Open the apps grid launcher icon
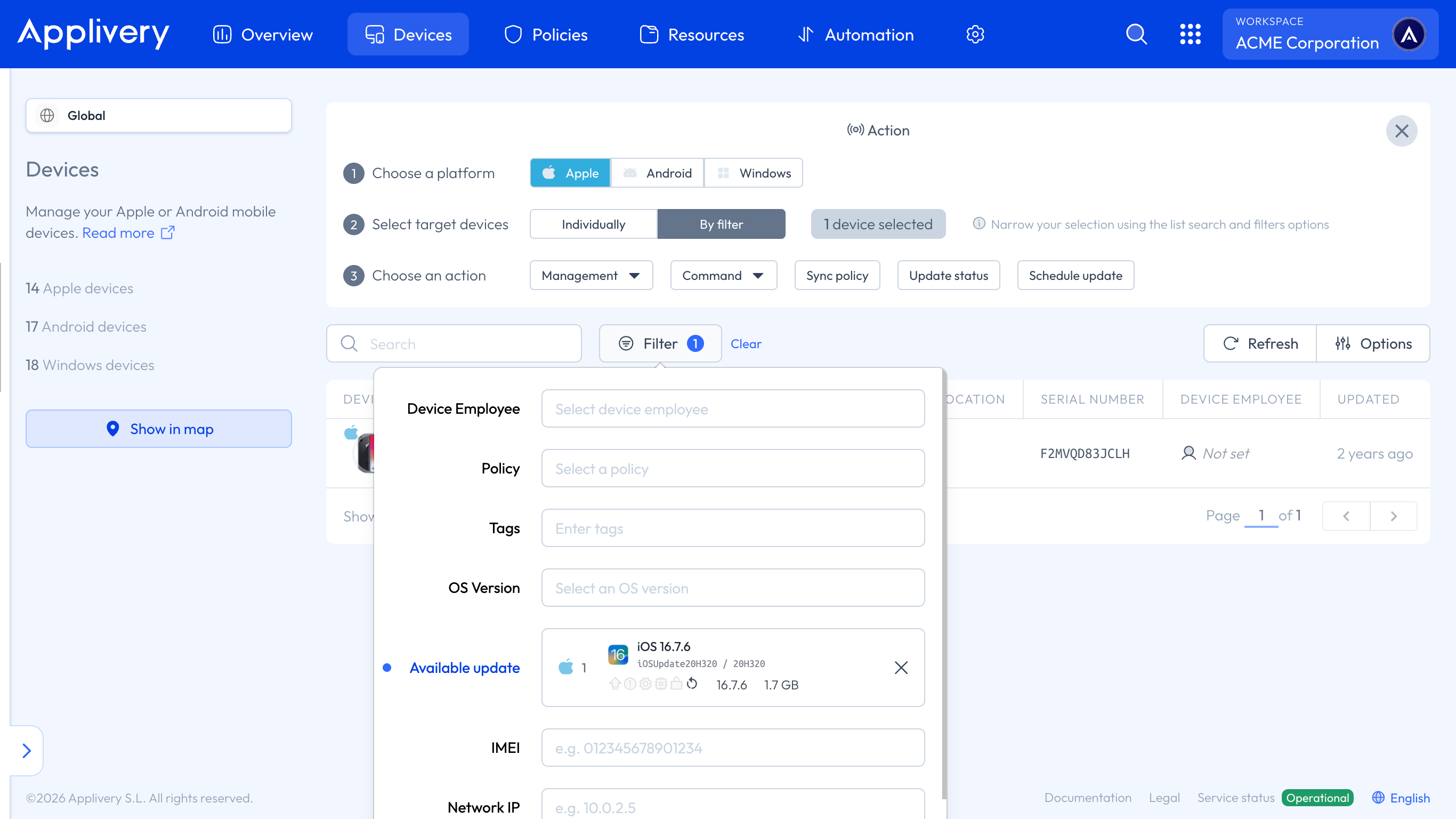This screenshot has height=819, width=1456. [1190, 35]
